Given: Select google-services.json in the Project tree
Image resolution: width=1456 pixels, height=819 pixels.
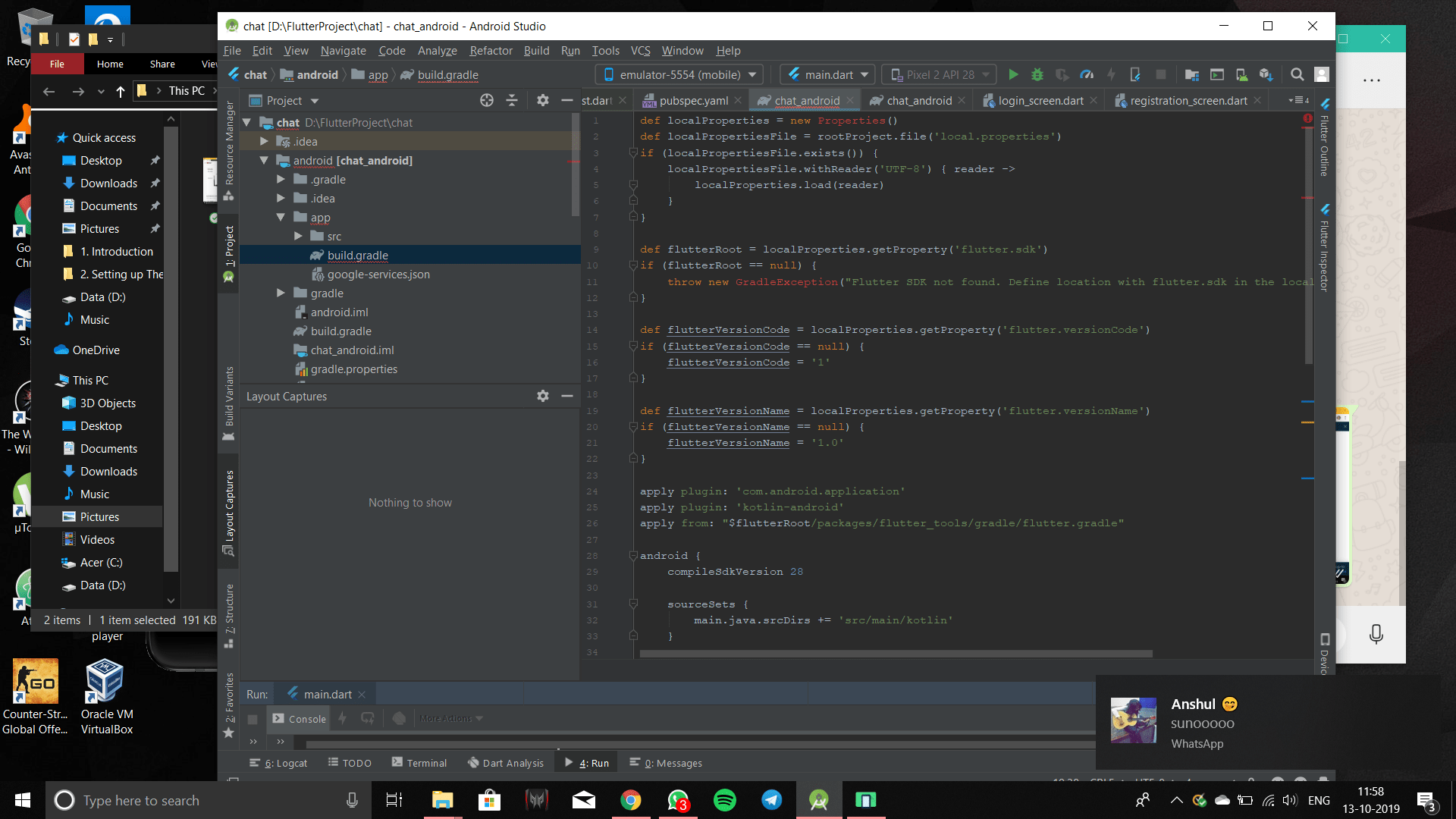Looking at the screenshot, I should (x=379, y=274).
